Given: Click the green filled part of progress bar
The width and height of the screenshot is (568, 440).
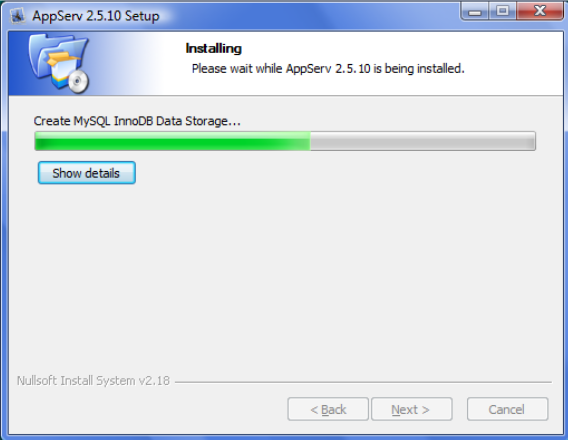Looking at the screenshot, I should [172, 141].
